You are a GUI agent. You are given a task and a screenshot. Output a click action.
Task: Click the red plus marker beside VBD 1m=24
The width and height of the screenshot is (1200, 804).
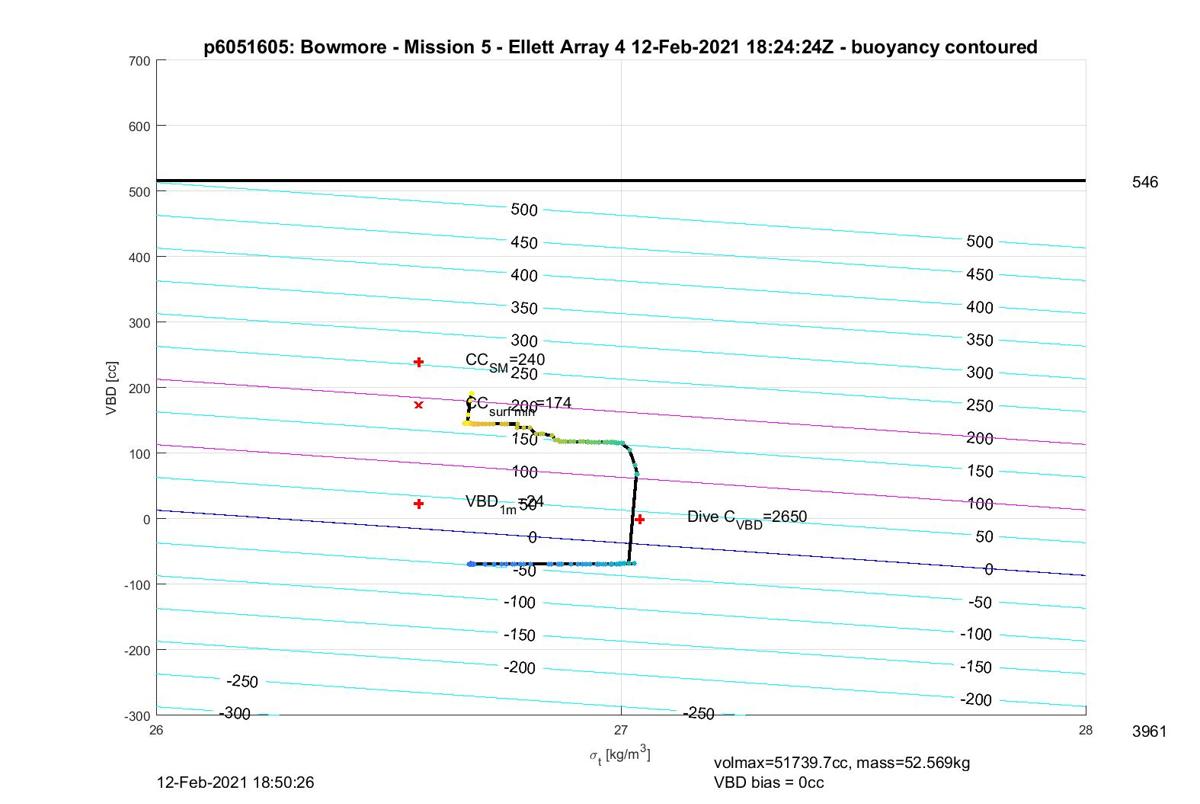419,504
